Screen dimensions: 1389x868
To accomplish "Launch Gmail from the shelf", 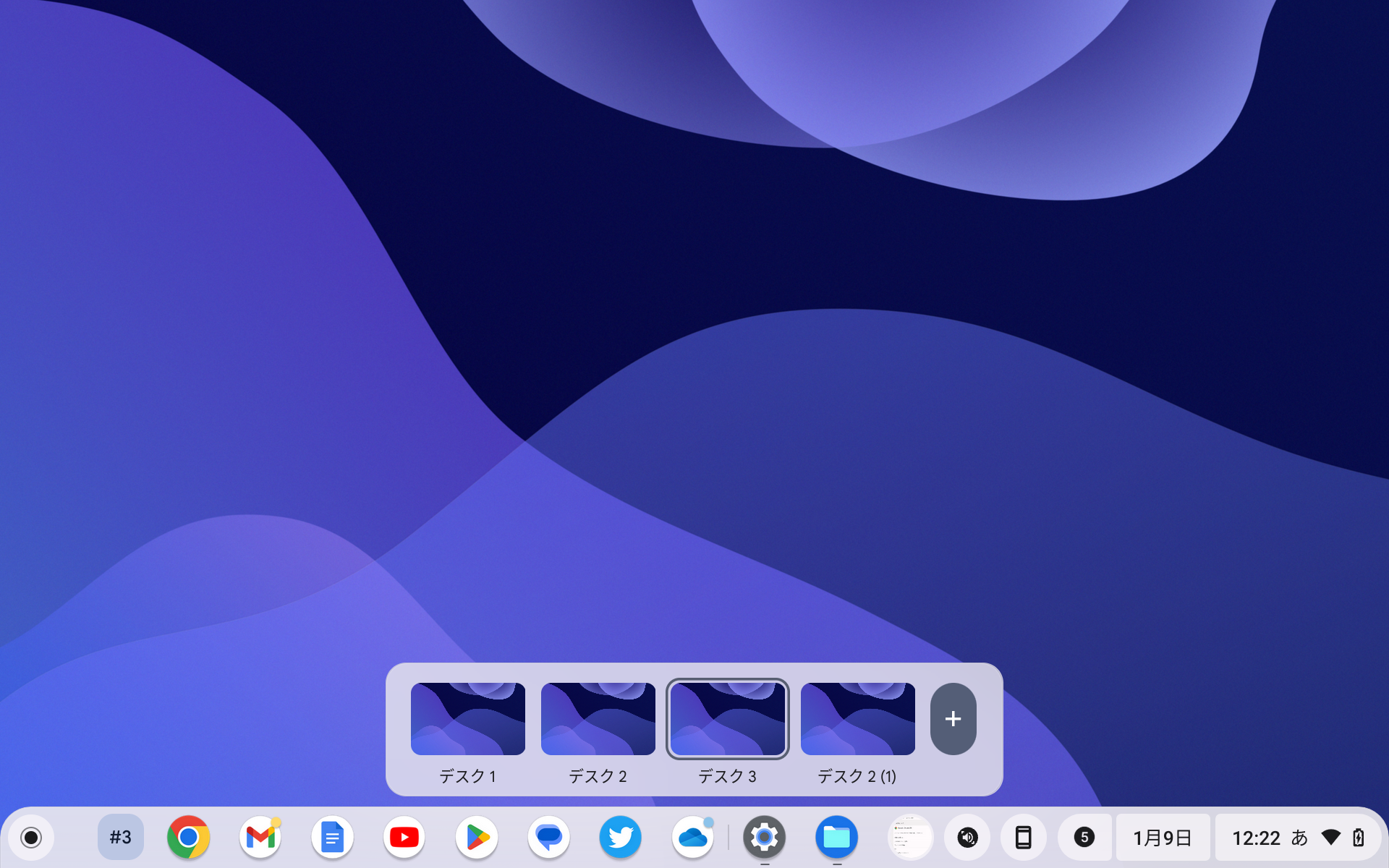I will tap(260, 838).
